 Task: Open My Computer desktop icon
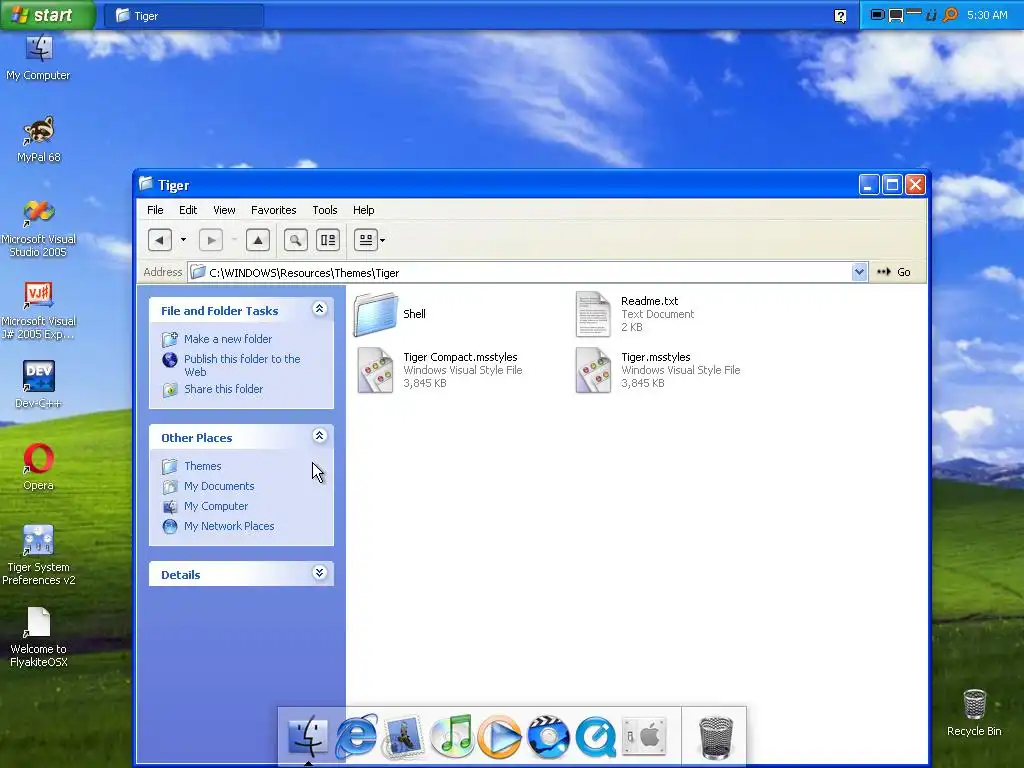[x=39, y=57]
